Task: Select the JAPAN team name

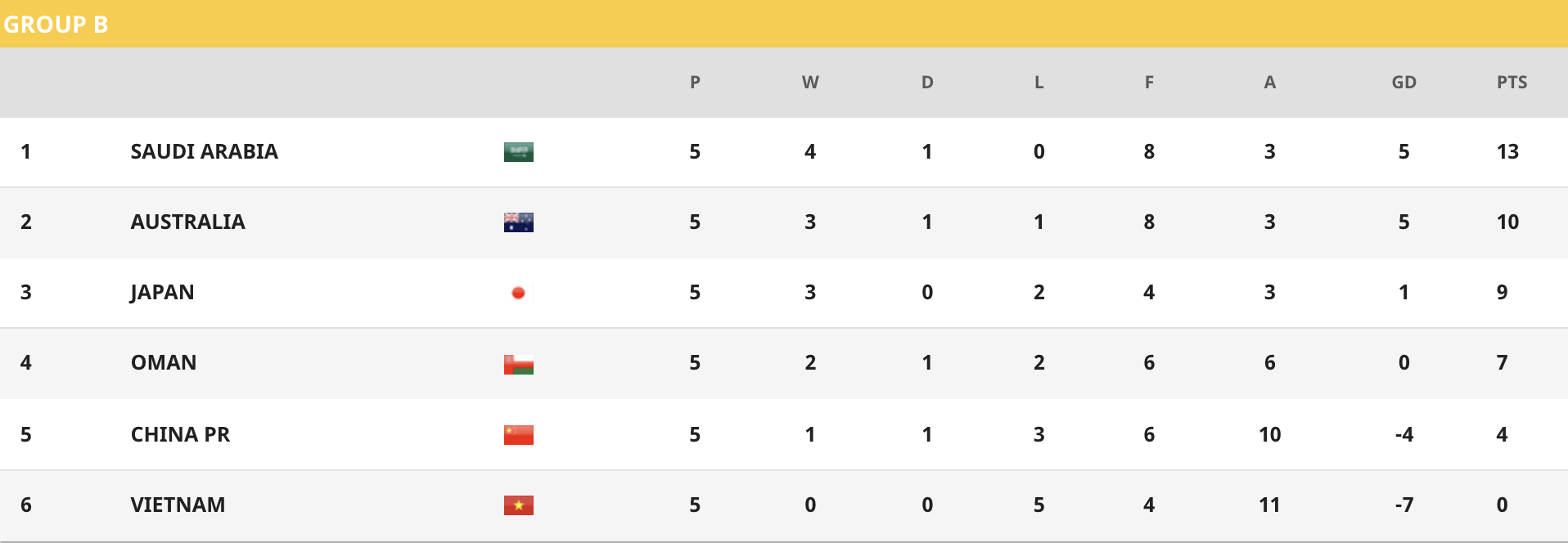Action: click(162, 293)
